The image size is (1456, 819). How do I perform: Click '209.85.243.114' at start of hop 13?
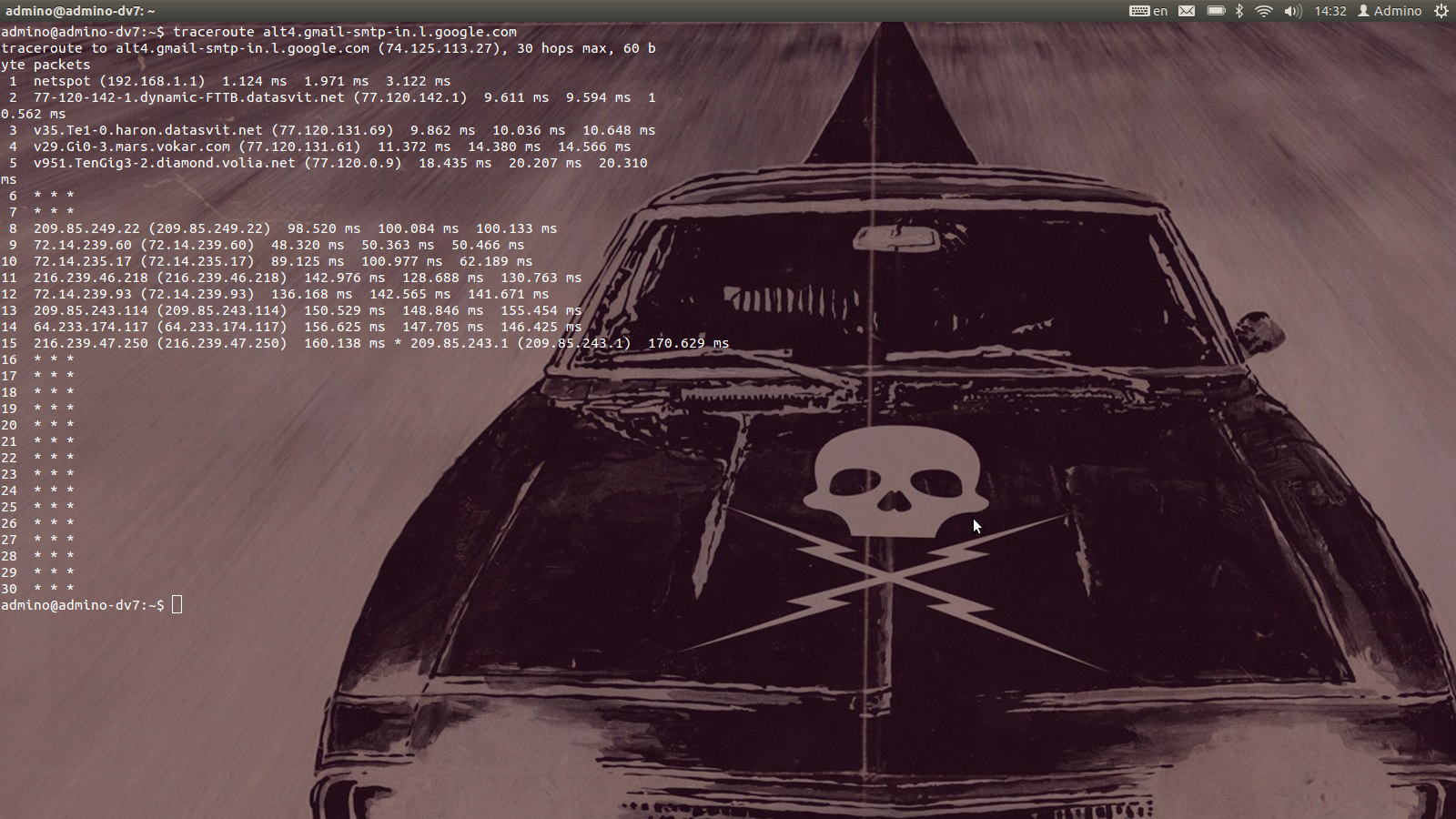coord(91,310)
